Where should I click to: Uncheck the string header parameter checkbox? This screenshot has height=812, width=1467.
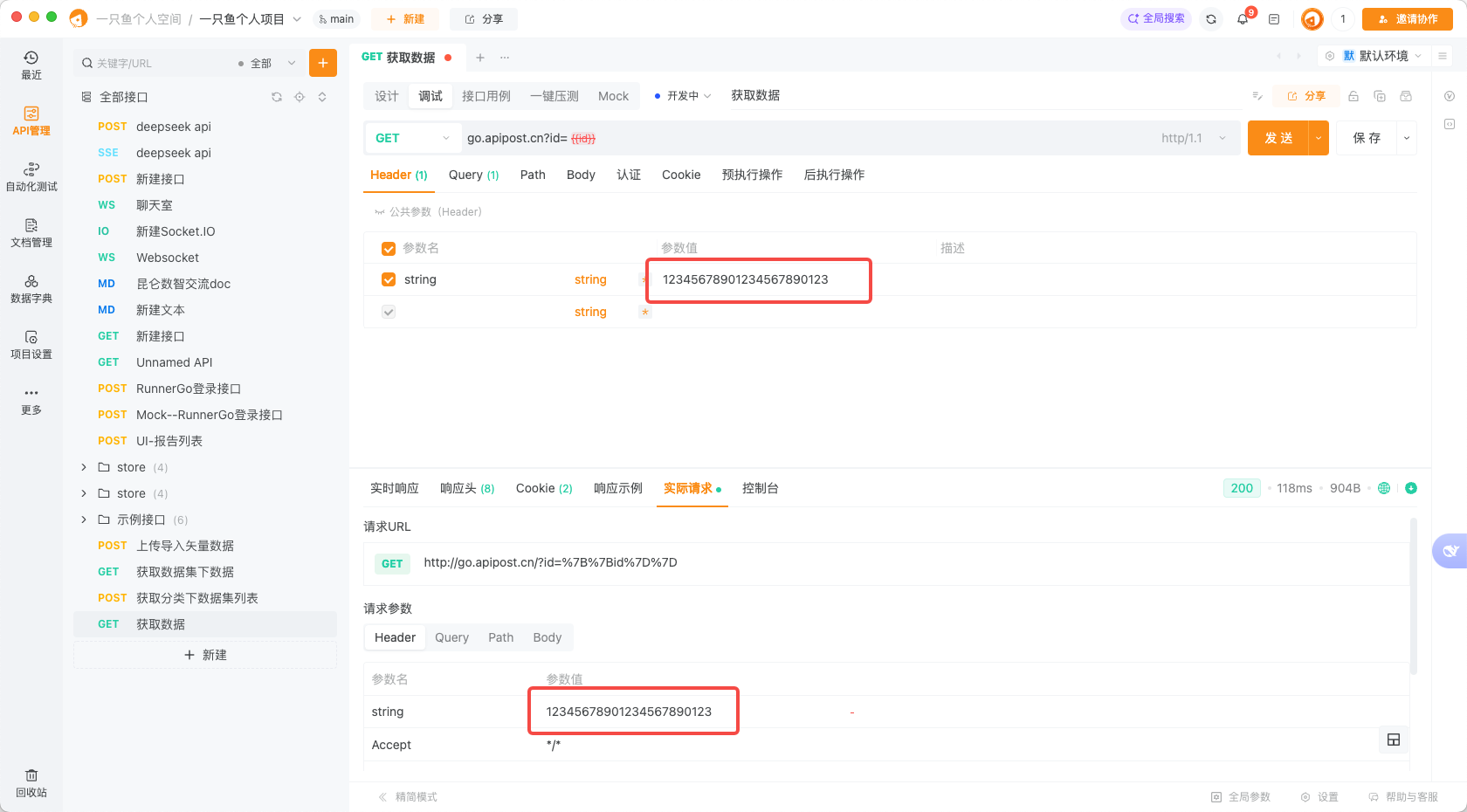click(389, 279)
